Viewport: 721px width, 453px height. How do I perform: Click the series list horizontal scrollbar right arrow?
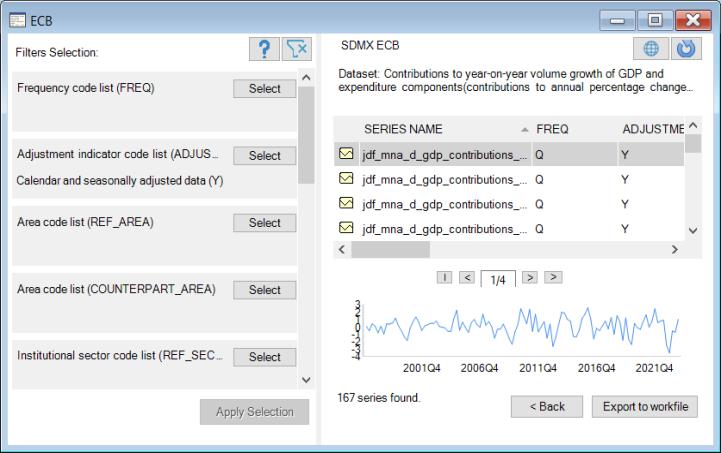point(674,250)
